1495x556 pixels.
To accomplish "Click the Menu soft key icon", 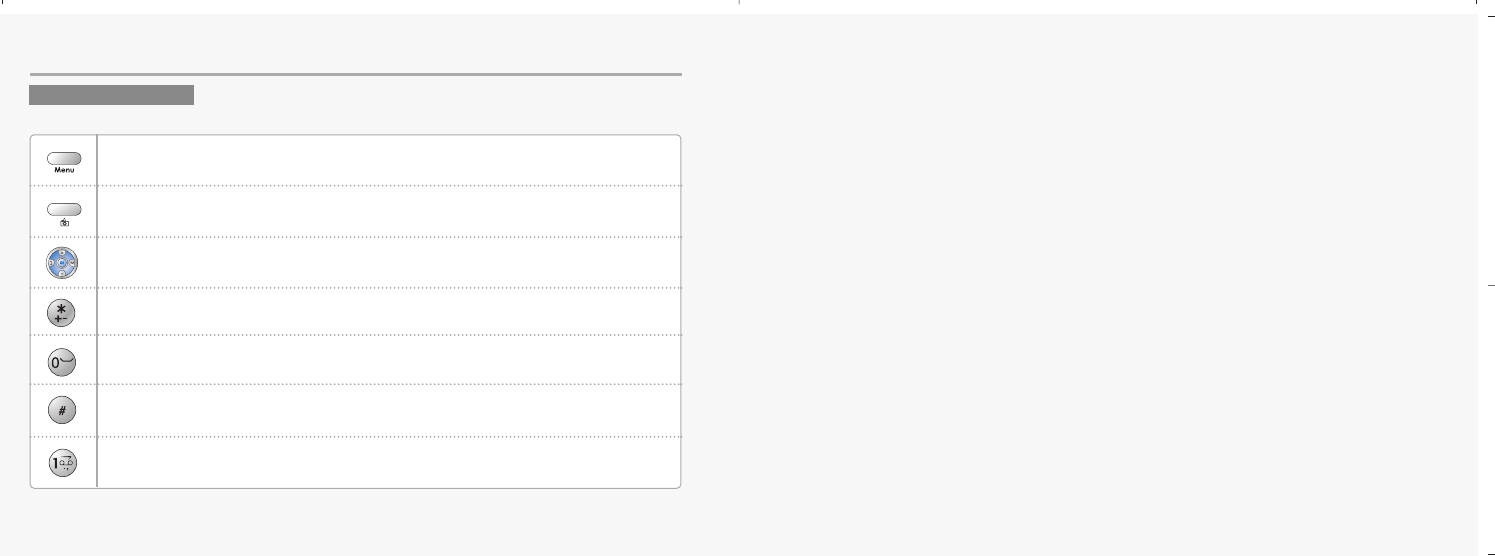I will (x=63, y=159).
